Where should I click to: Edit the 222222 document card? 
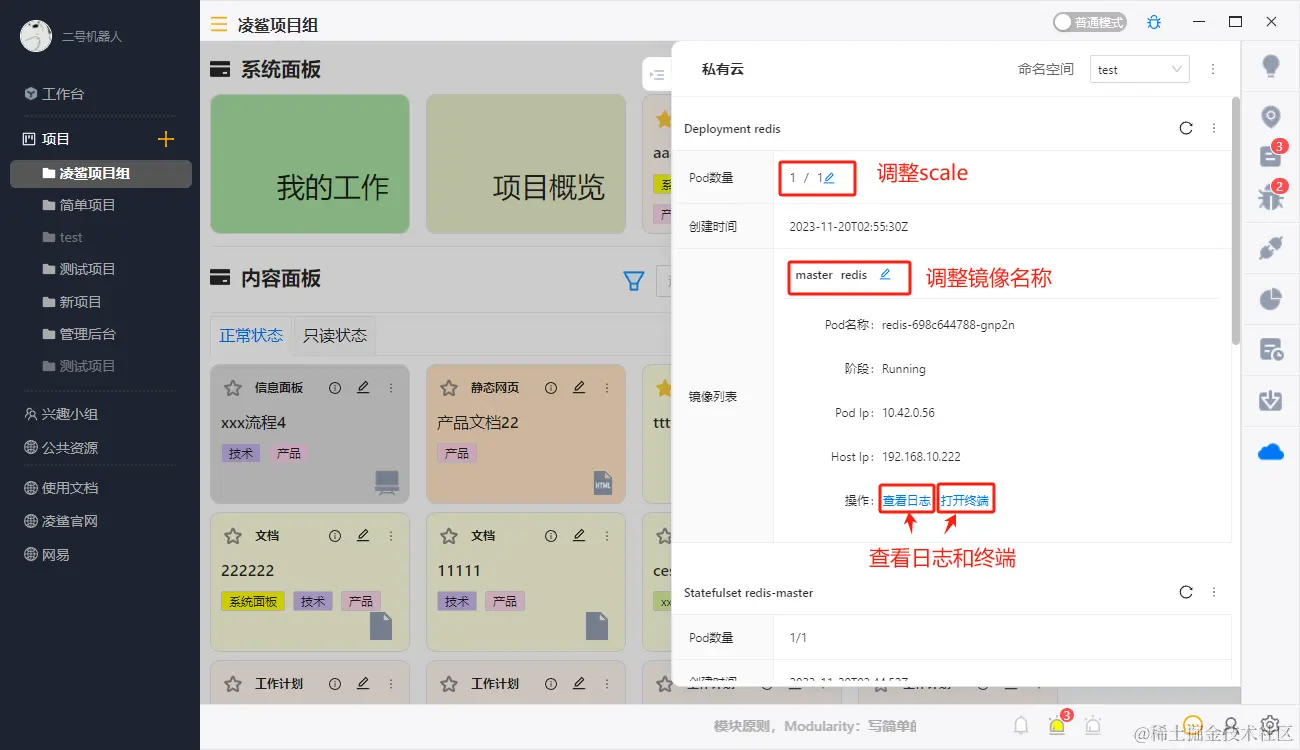point(363,535)
